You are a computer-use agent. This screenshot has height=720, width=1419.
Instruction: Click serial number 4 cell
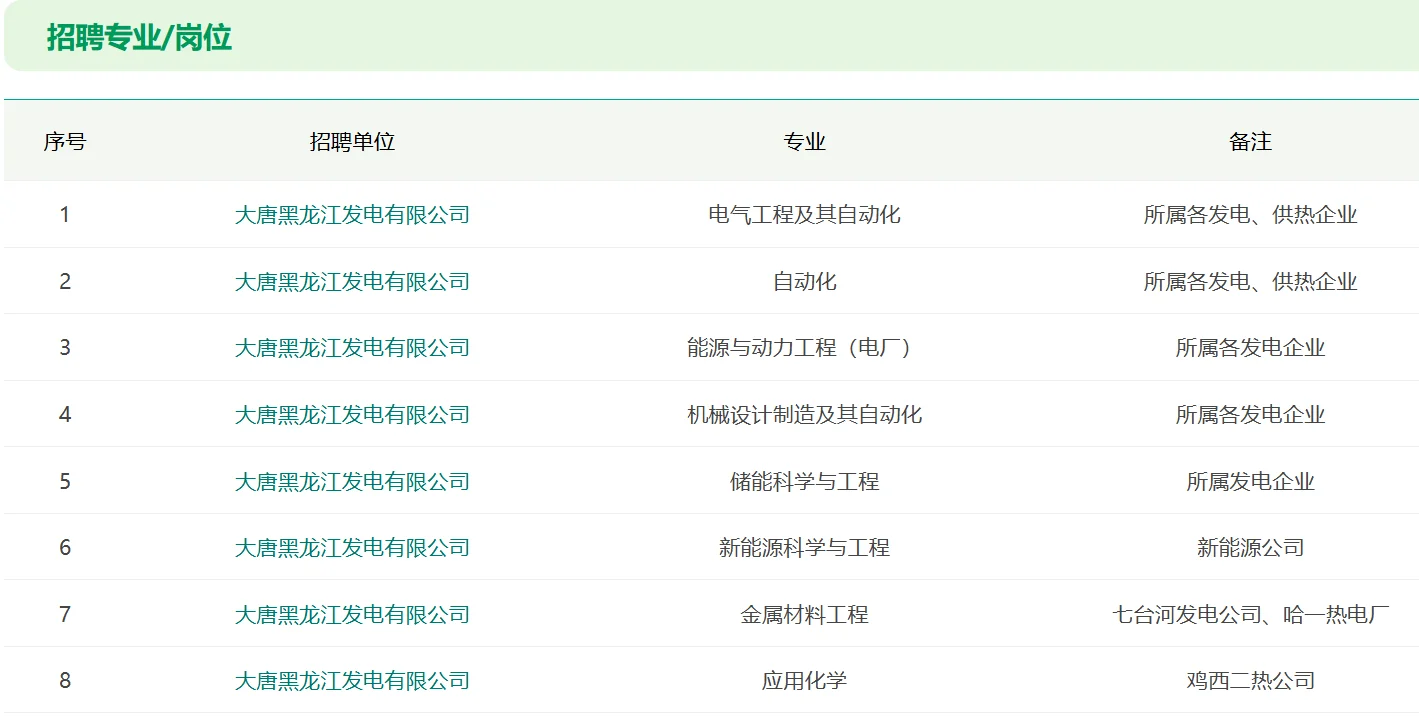[65, 414]
